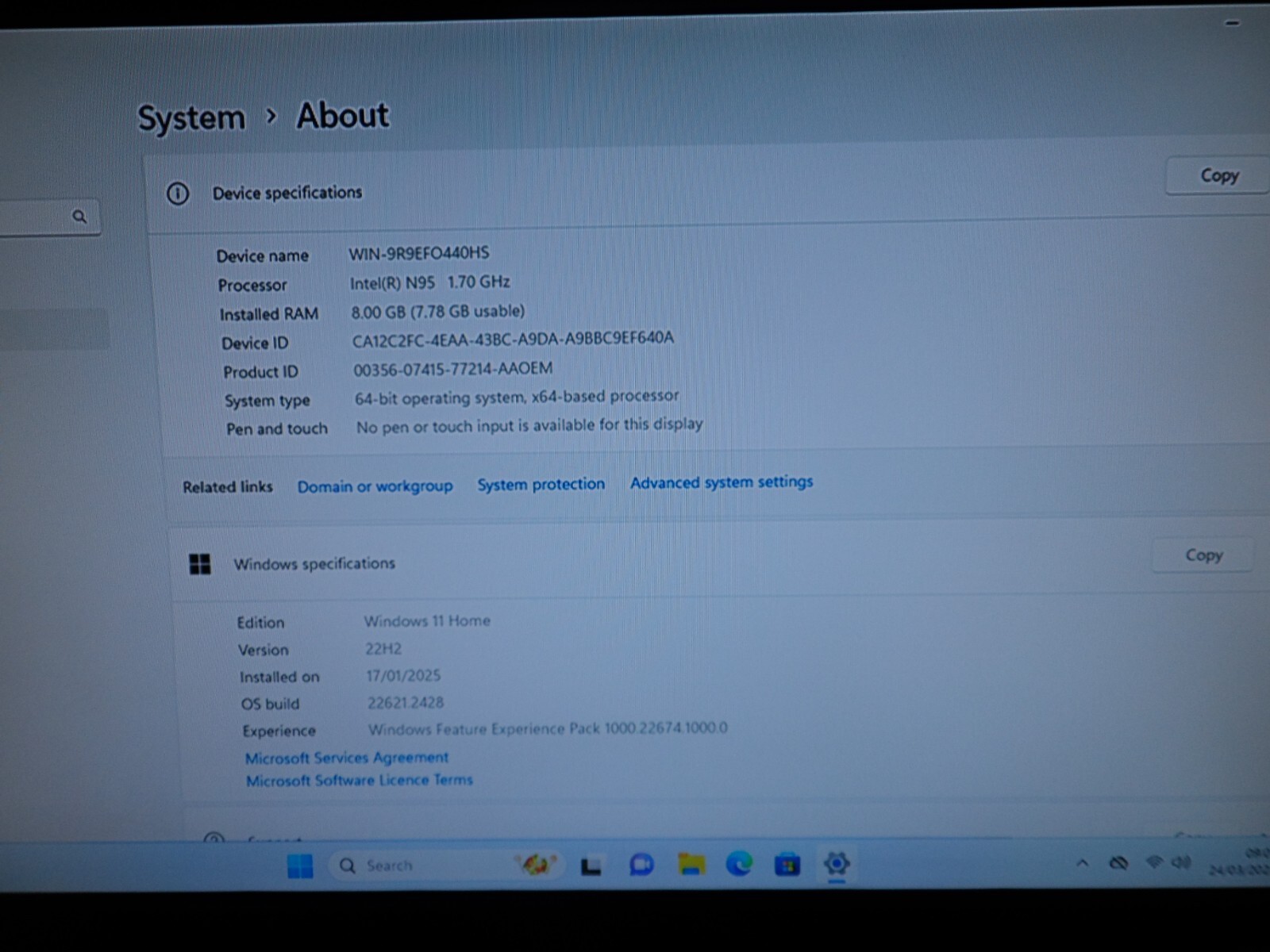Copy the device specifications

(x=1219, y=175)
